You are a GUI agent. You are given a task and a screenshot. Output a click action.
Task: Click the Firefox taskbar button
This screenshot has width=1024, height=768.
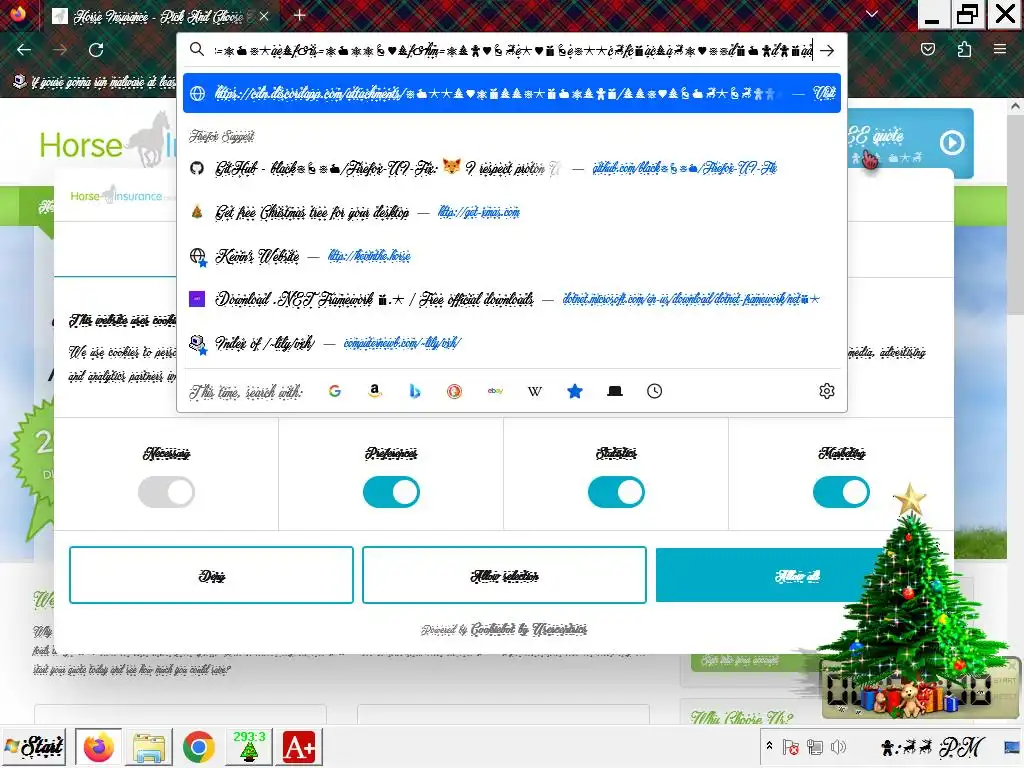[x=99, y=746]
